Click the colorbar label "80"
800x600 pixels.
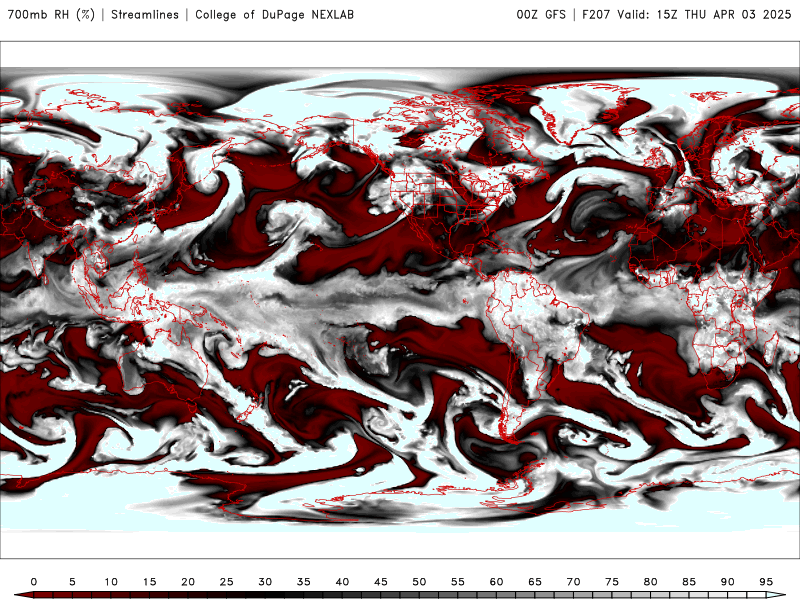651,582
